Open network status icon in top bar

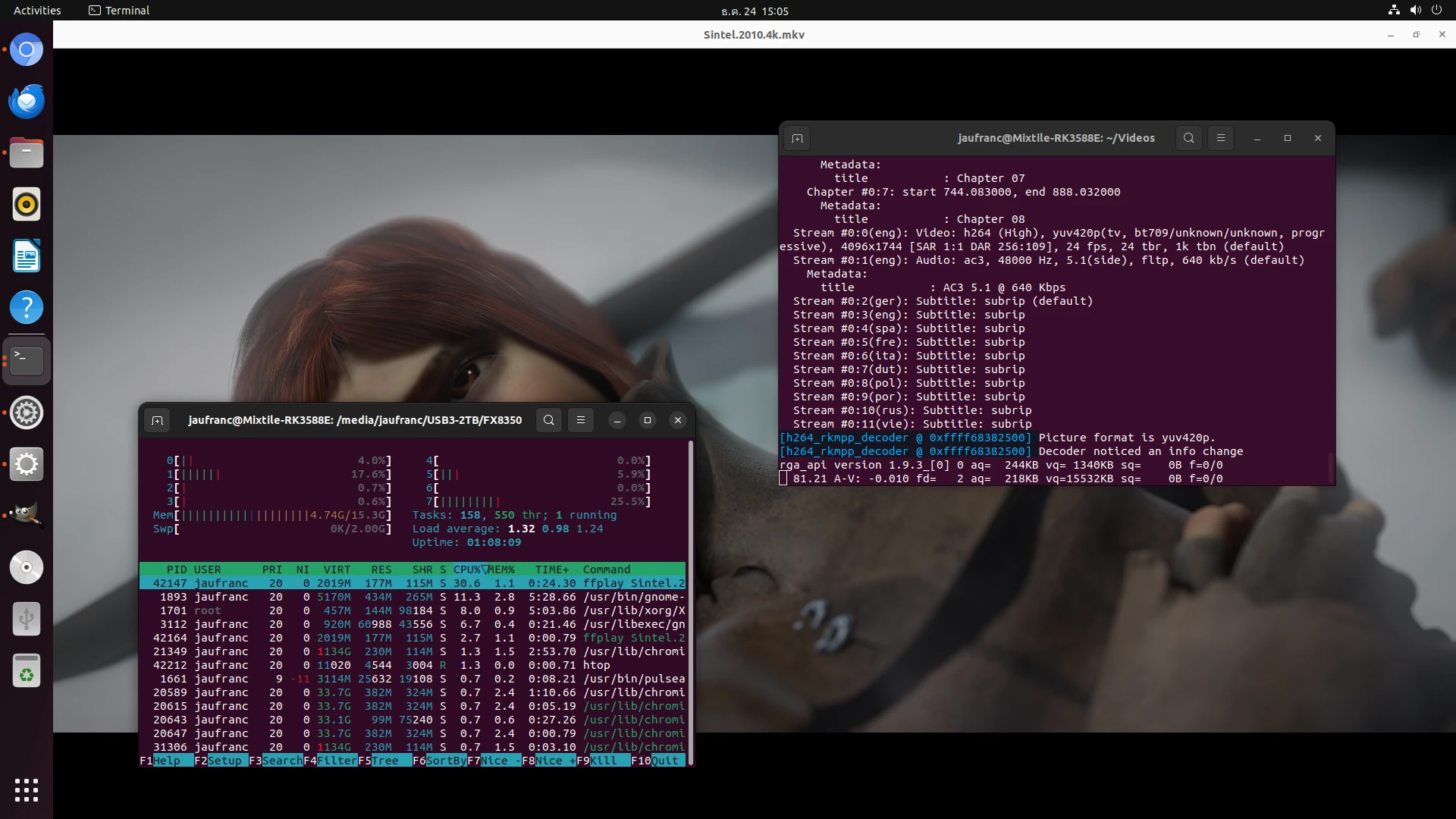[1394, 11]
